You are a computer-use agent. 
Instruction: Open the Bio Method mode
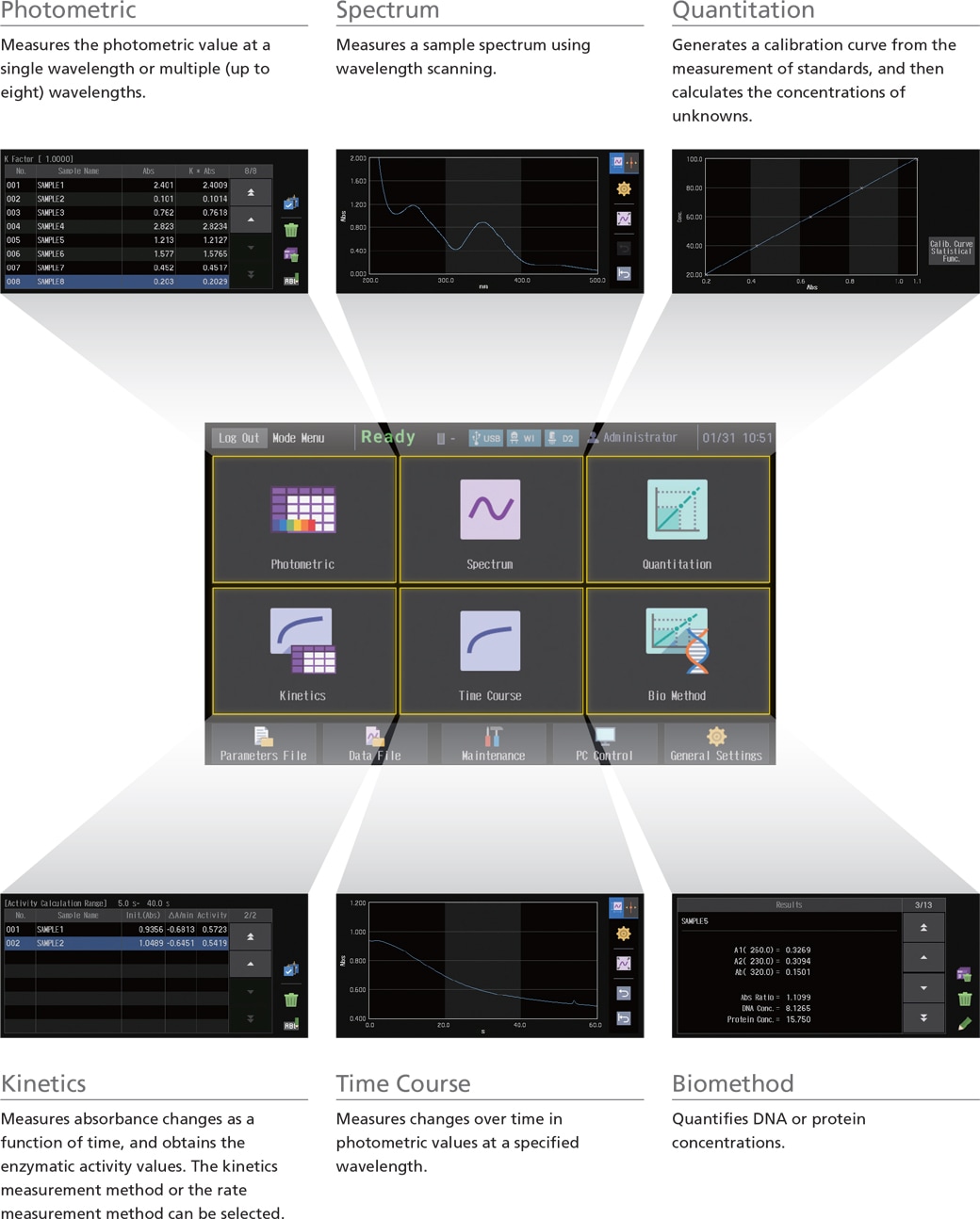tap(677, 651)
